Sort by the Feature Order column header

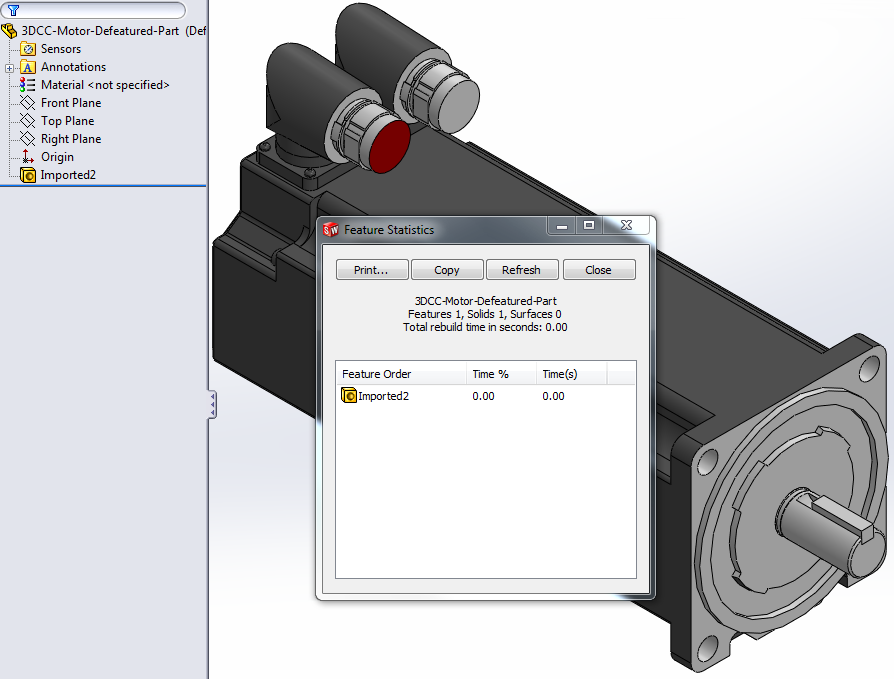pyautogui.click(x=400, y=374)
